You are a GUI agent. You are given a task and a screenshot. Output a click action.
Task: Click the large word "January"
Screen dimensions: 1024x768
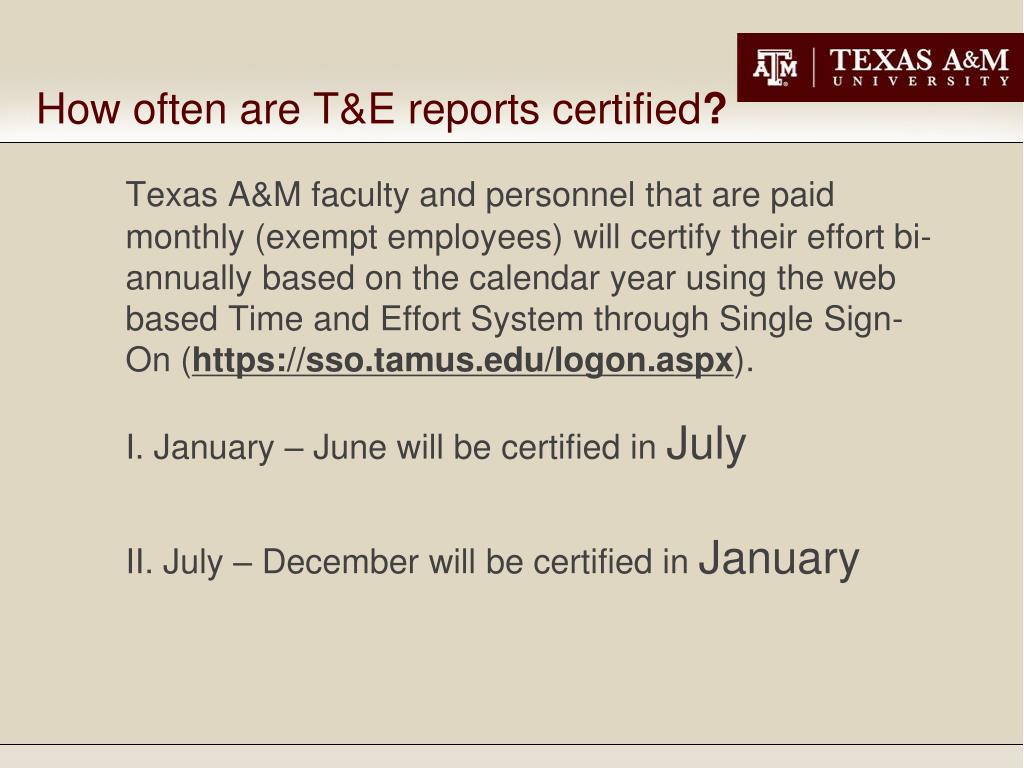coord(778,559)
